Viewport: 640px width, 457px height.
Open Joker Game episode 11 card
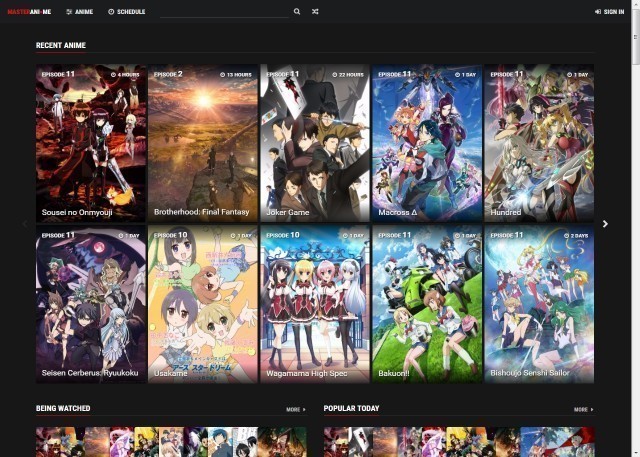pos(315,143)
